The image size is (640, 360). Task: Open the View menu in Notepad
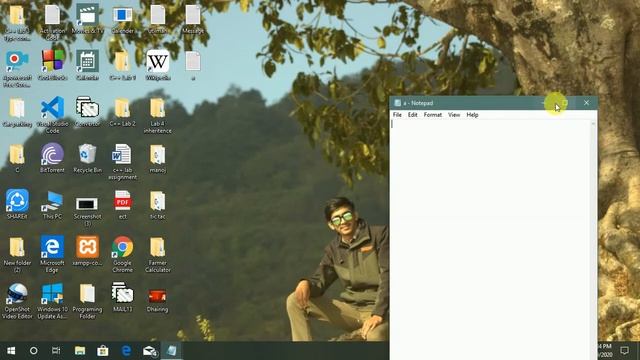pyautogui.click(x=454, y=115)
